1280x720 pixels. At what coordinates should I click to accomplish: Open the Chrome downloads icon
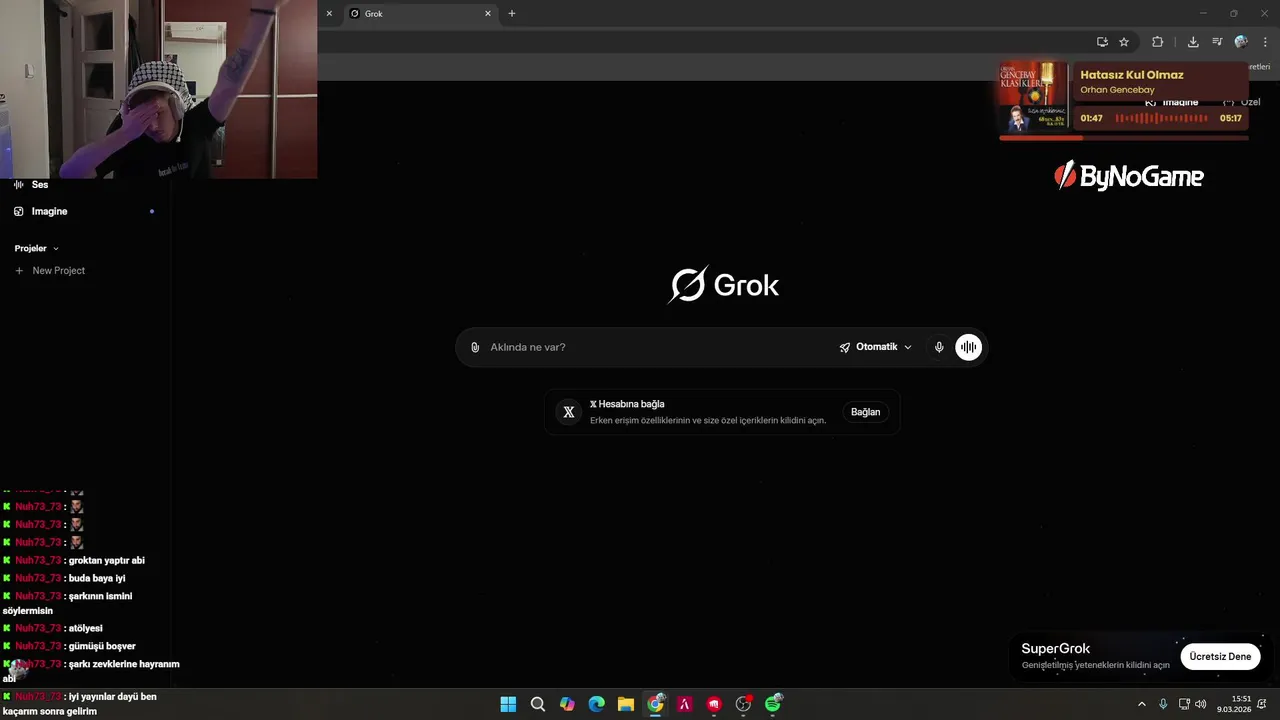coord(1193,42)
